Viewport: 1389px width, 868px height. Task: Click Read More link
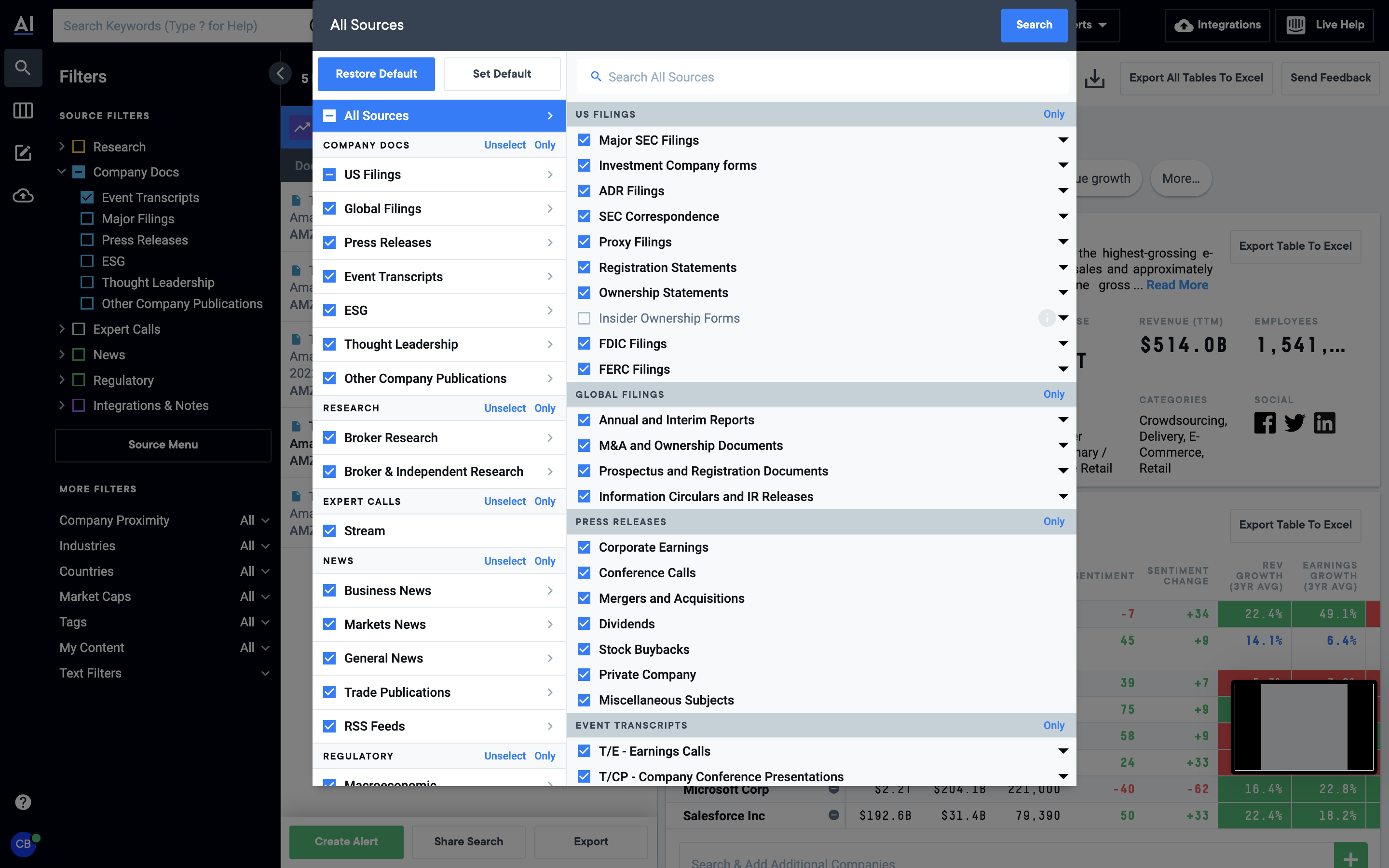click(1177, 285)
